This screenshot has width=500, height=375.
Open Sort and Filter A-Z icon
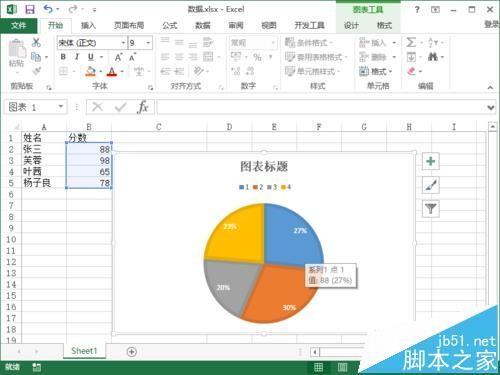pyautogui.click(x=433, y=43)
